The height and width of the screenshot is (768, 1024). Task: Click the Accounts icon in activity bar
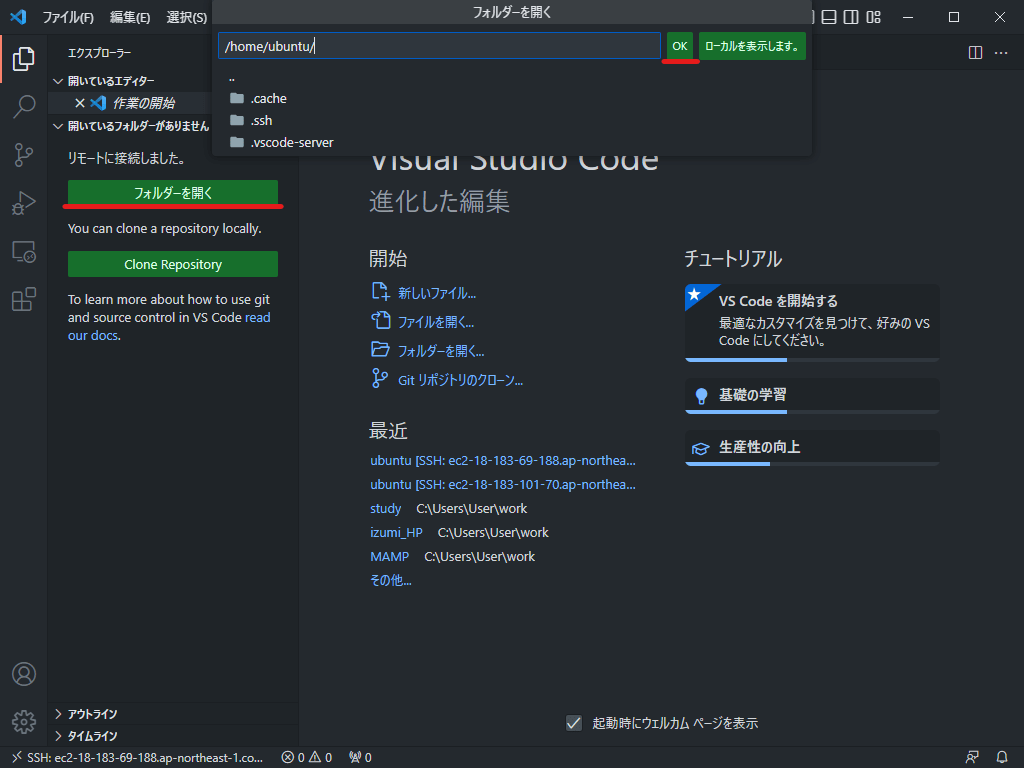click(23, 674)
